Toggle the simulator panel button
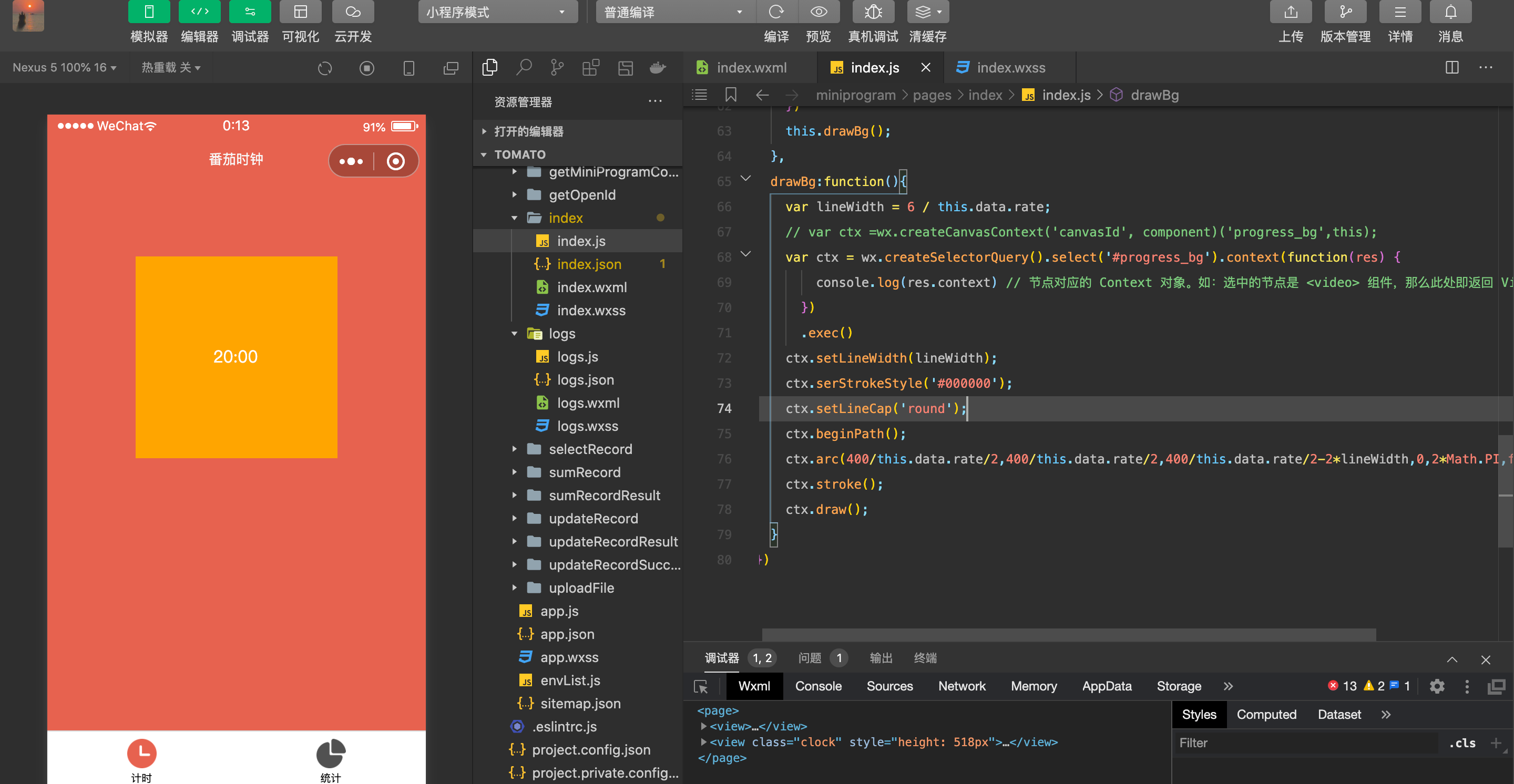1514x784 pixels. coord(149,12)
